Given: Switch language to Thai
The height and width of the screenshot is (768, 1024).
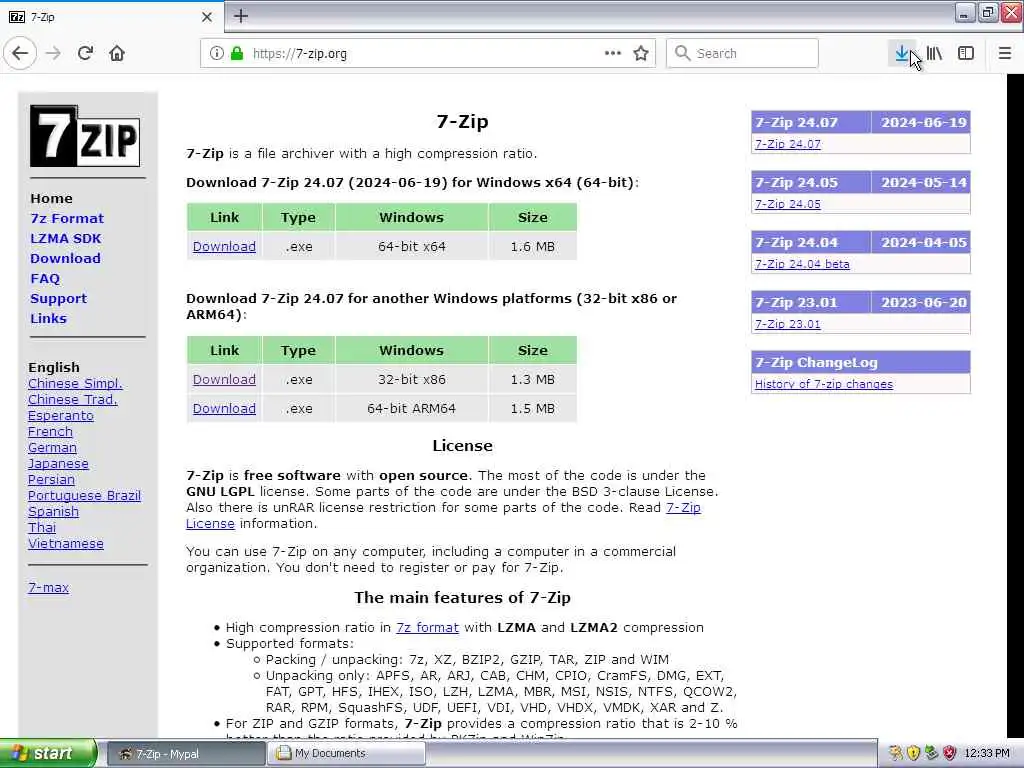Looking at the screenshot, I should coord(42,528).
